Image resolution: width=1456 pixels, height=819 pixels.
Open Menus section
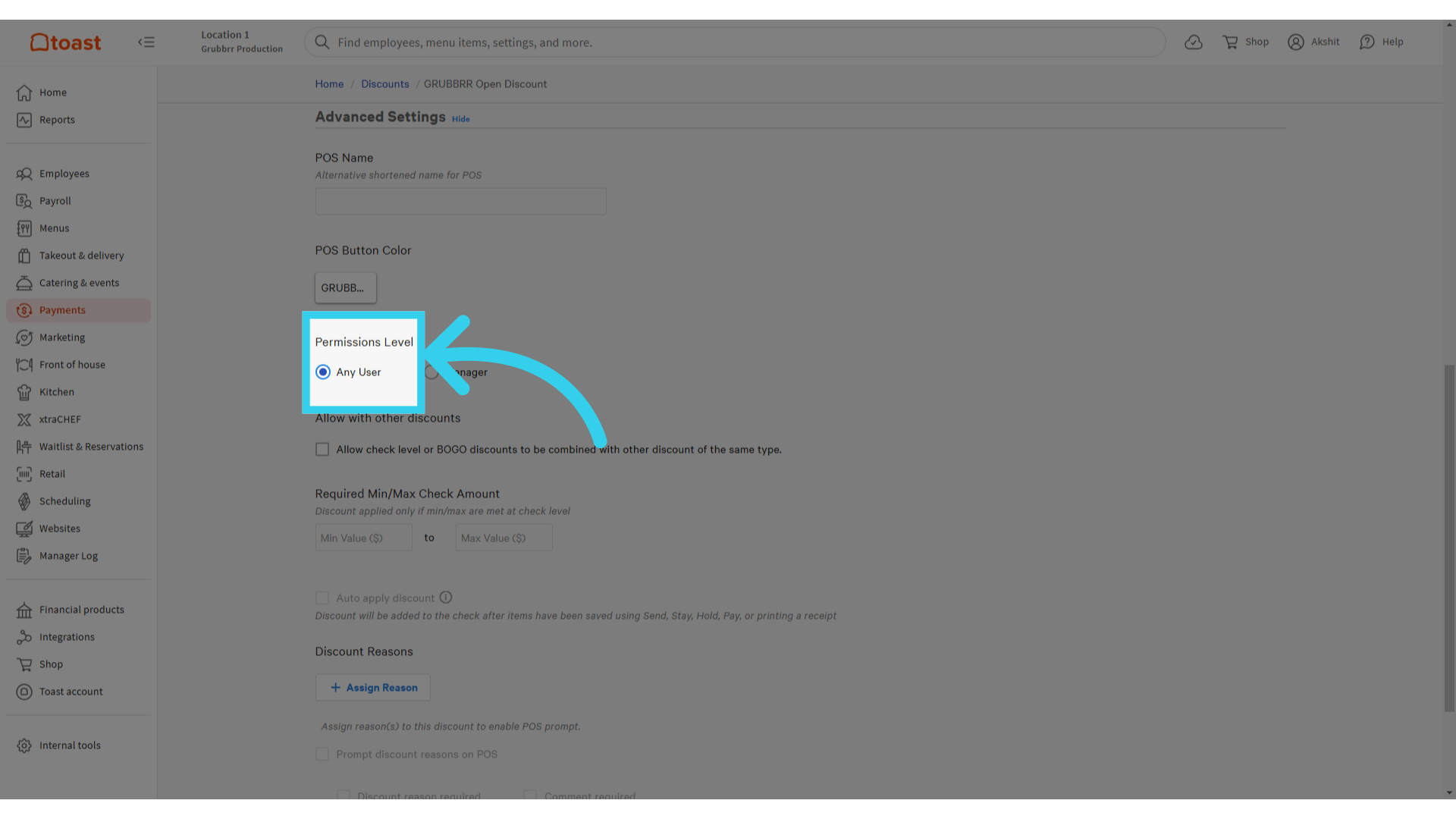tap(78, 228)
